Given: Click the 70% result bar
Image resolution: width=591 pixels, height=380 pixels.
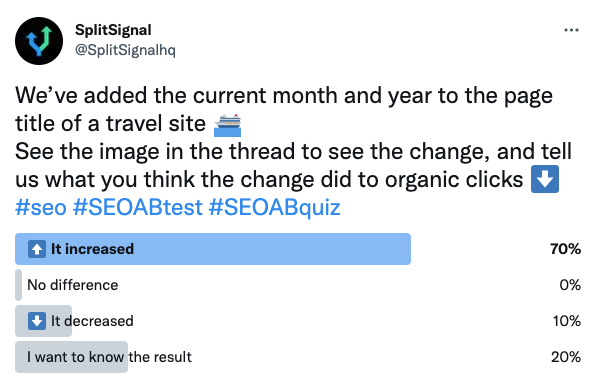Looking at the screenshot, I should 213,249.
